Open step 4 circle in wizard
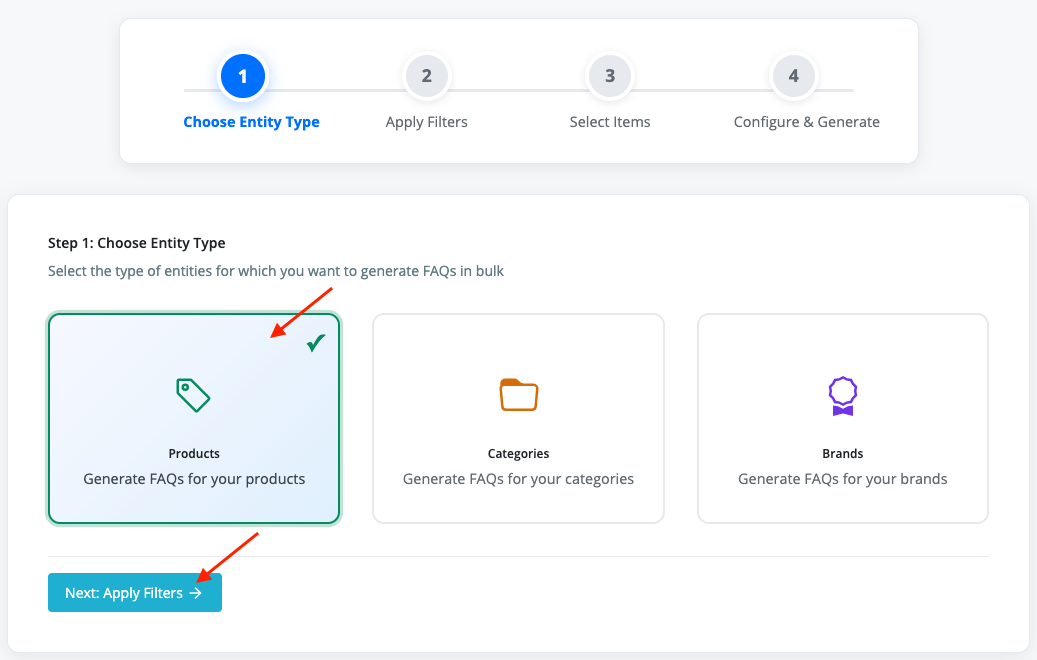Screen dimensions: 1037x660 coord(793,76)
